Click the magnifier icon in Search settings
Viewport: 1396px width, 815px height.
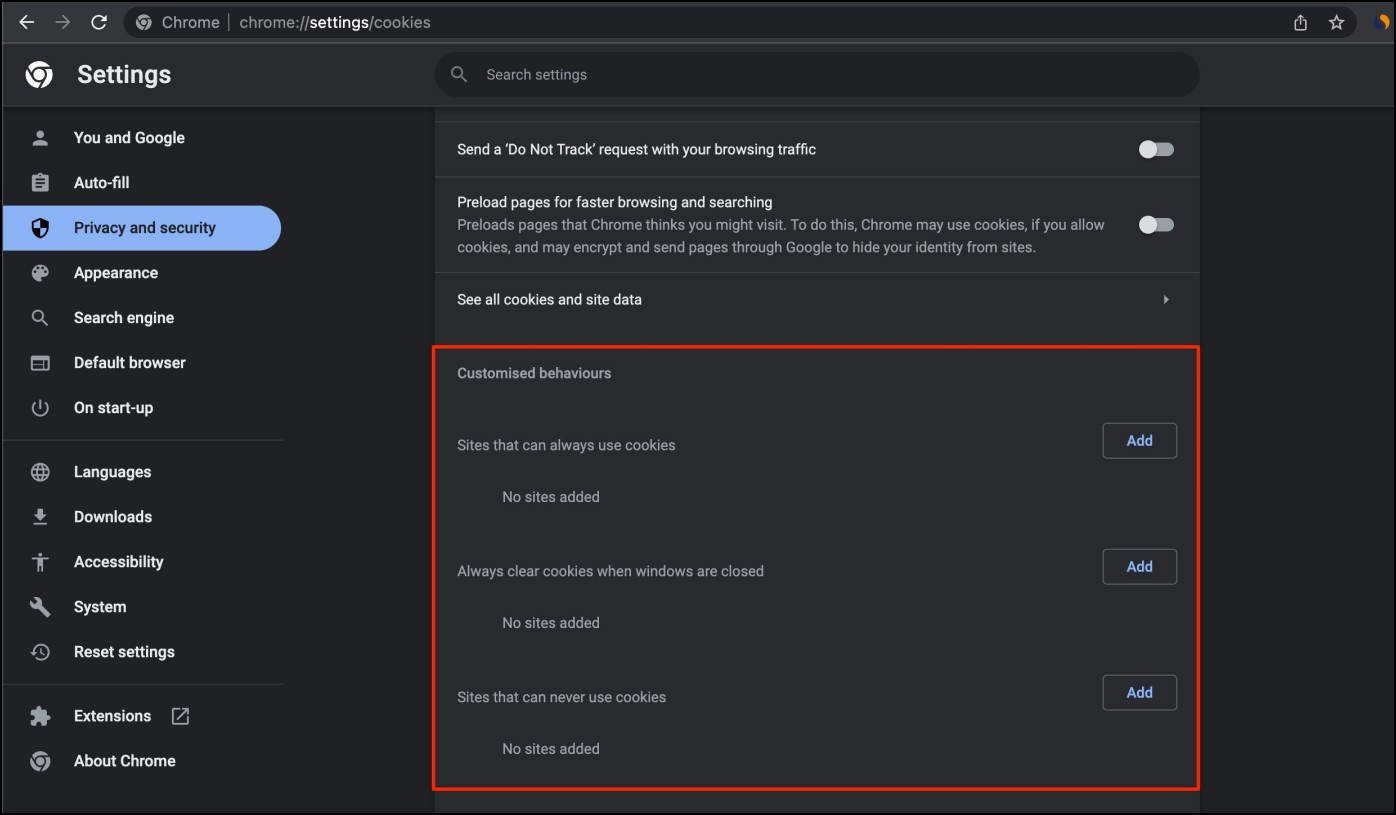(459, 74)
